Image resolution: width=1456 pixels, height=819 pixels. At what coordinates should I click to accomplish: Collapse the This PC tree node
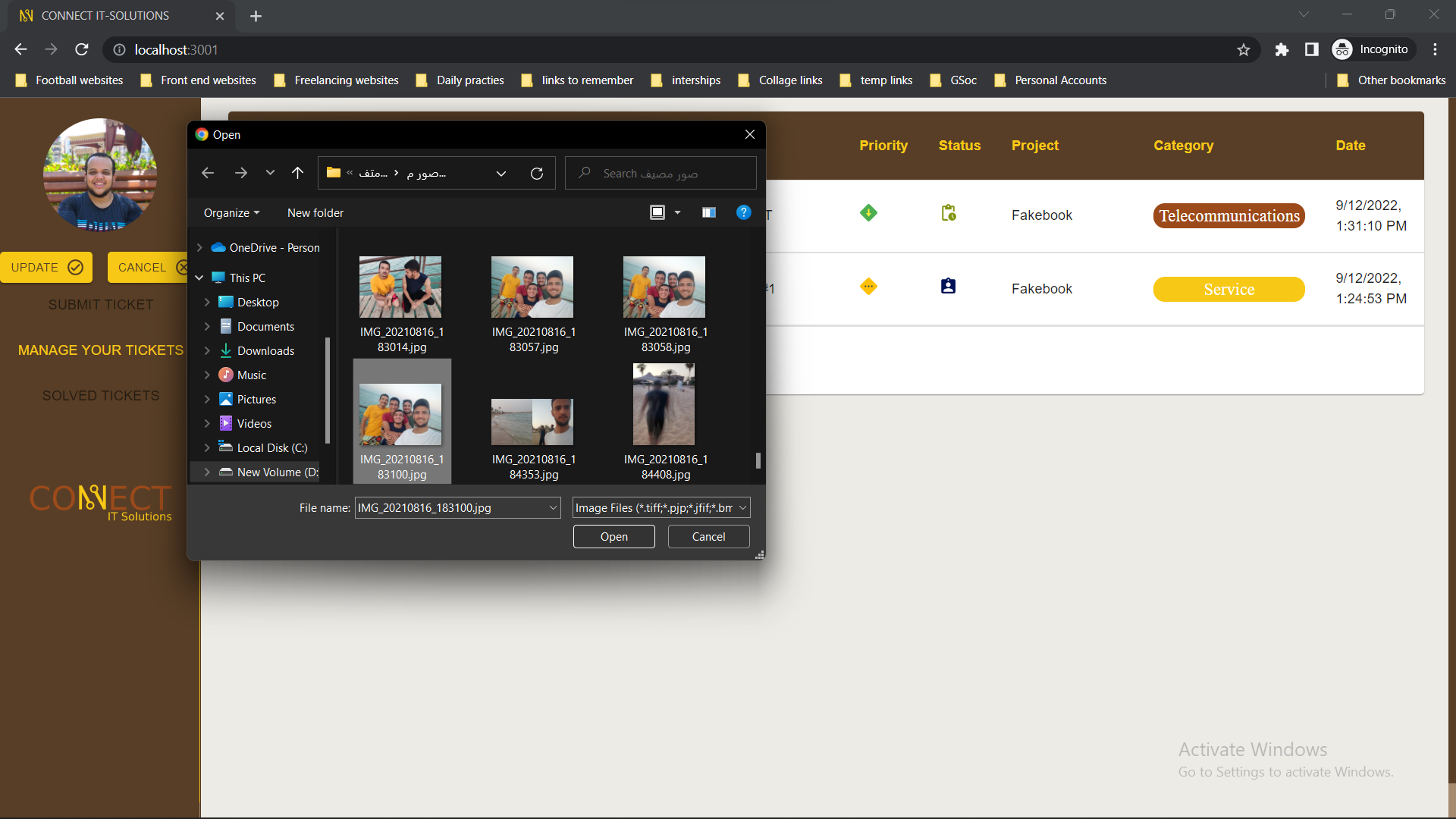pos(199,278)
